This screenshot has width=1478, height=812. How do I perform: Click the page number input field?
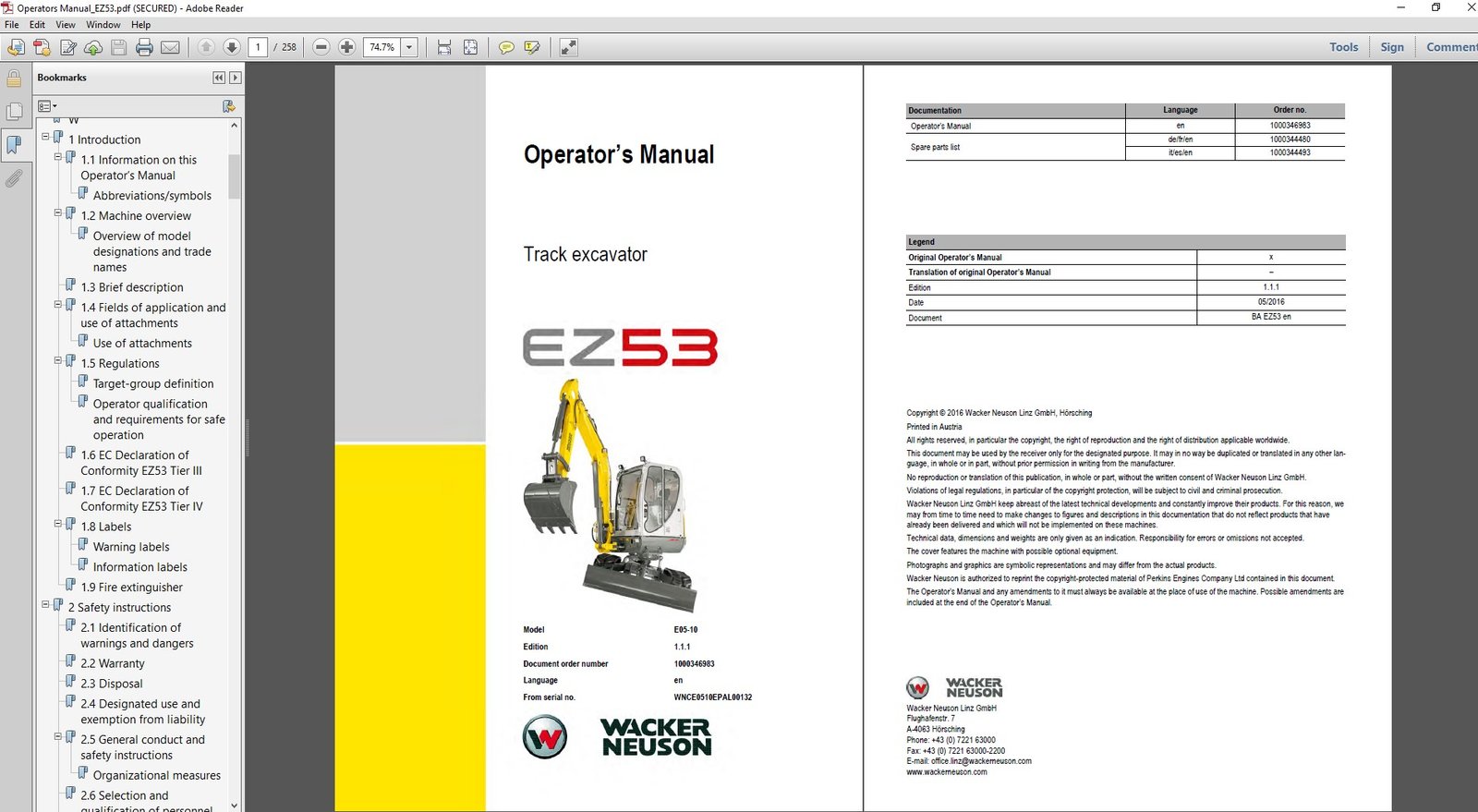[258, 47]
